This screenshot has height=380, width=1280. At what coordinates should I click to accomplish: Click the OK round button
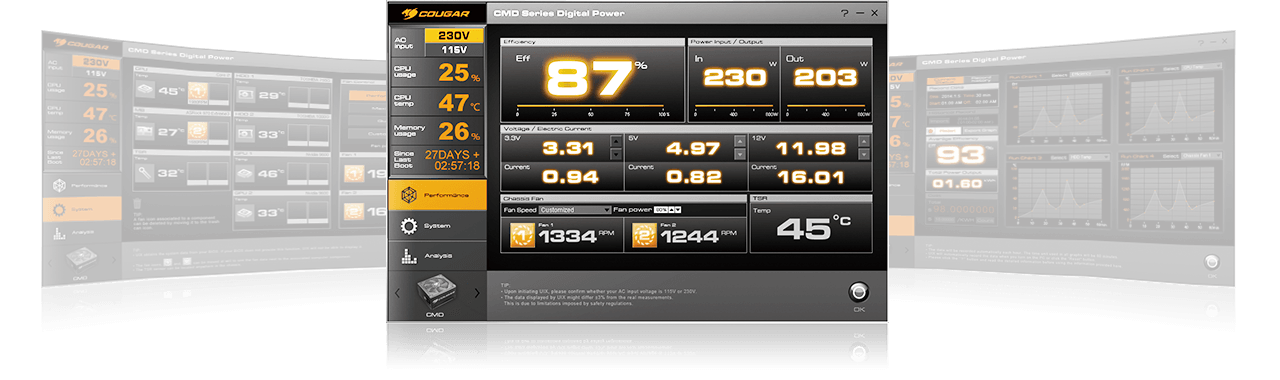[x=858, y=292]
